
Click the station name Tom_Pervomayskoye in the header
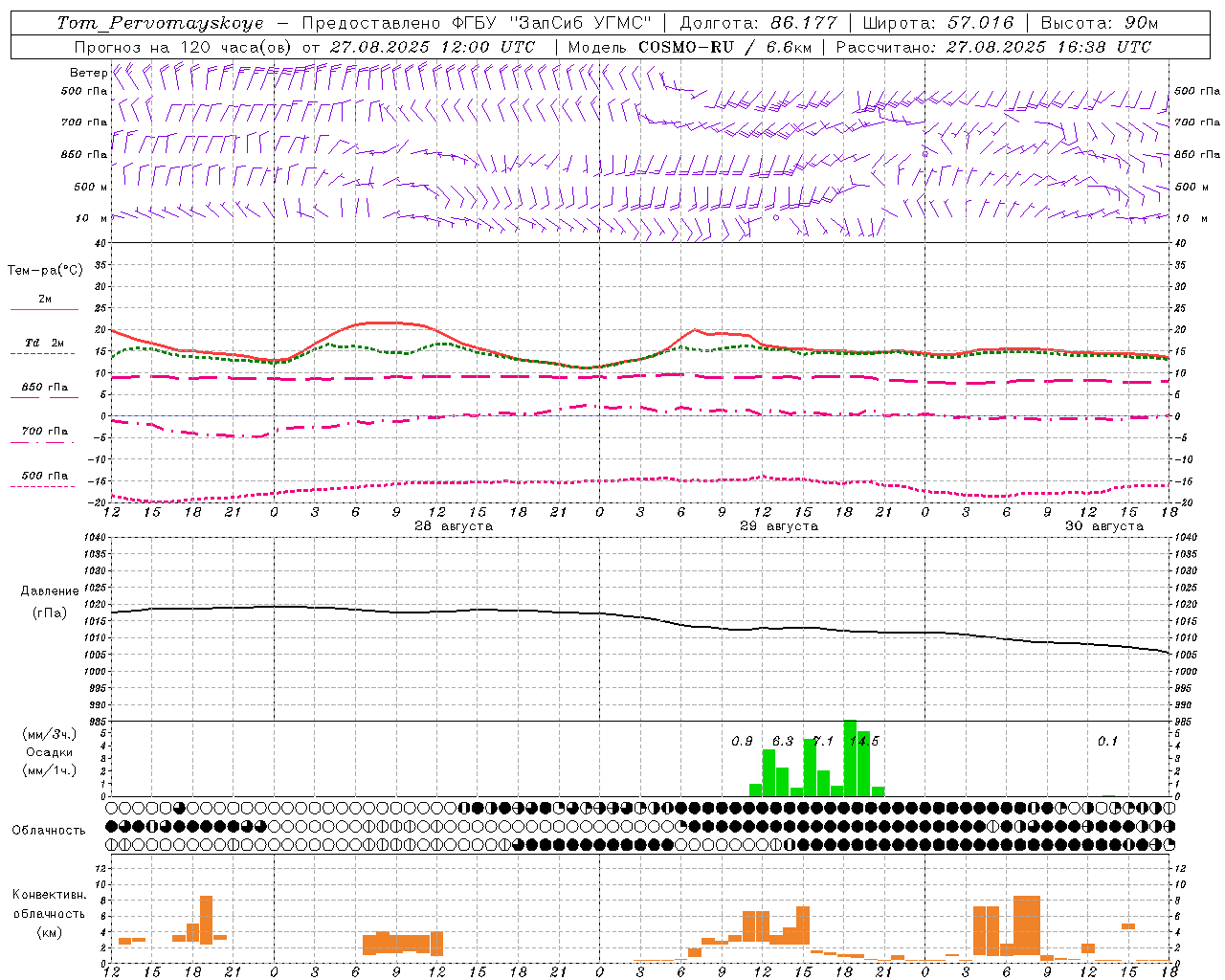pos(160,23)
